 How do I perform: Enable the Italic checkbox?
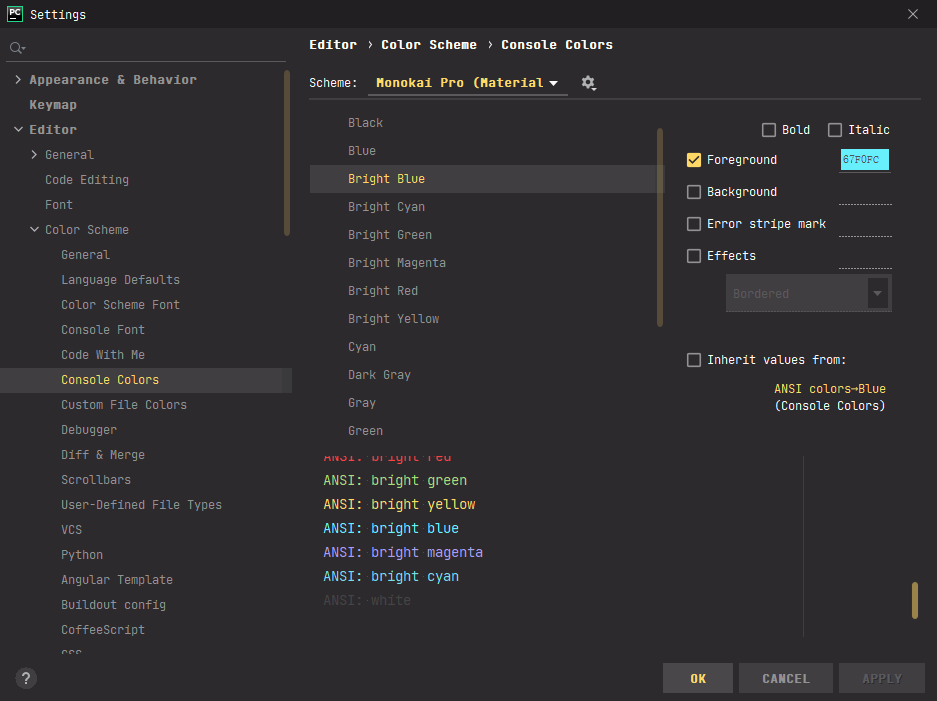click(835, 130)
